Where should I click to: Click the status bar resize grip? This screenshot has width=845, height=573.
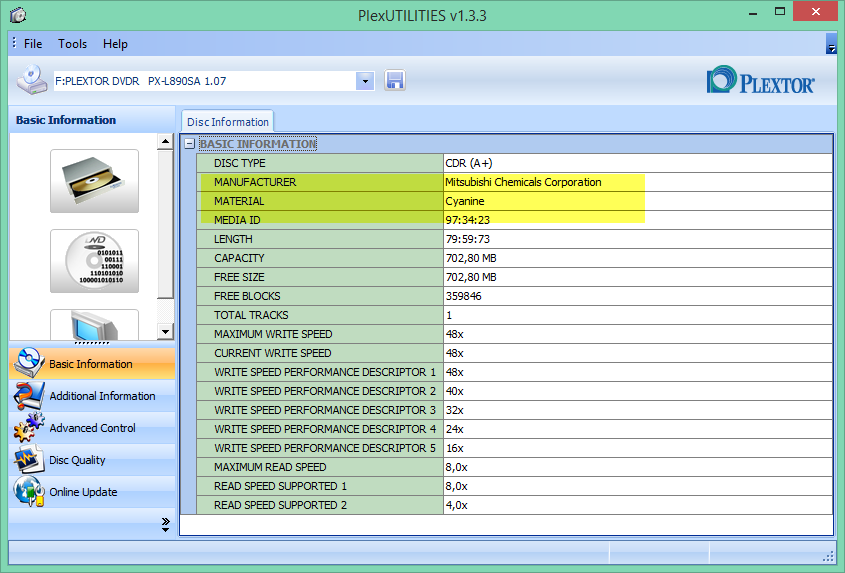click(828, 557)
